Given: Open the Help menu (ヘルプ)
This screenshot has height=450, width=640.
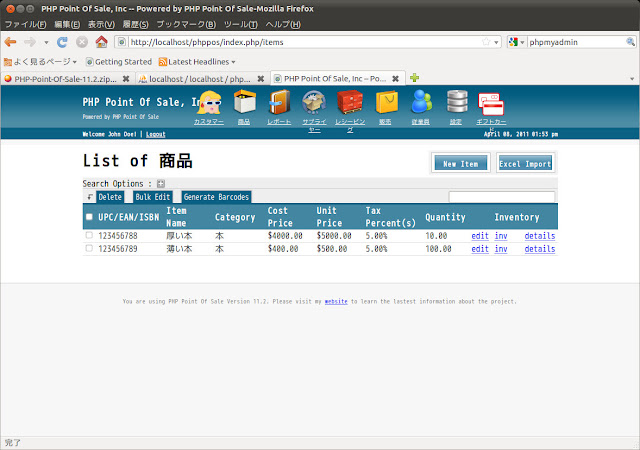Looking at the screenshot, I should 283,24.
